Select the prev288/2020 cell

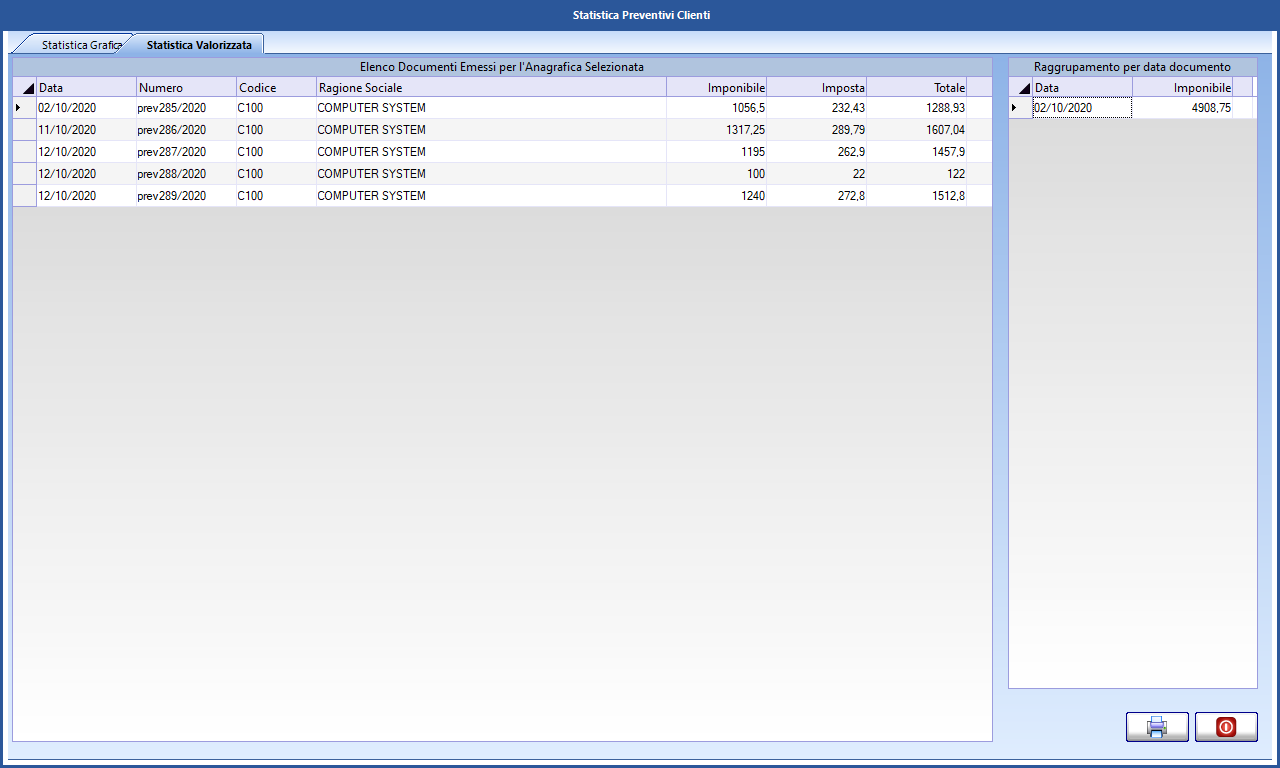(187, 174)
